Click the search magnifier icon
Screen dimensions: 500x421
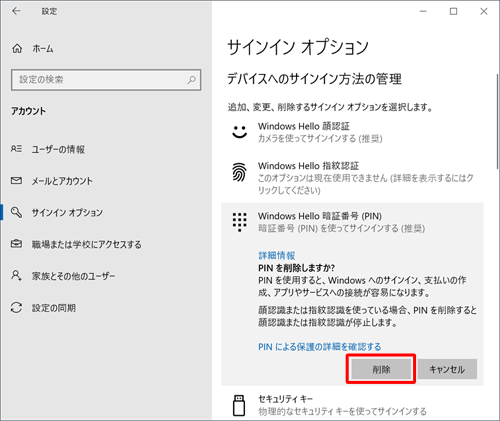coord(191,80)
